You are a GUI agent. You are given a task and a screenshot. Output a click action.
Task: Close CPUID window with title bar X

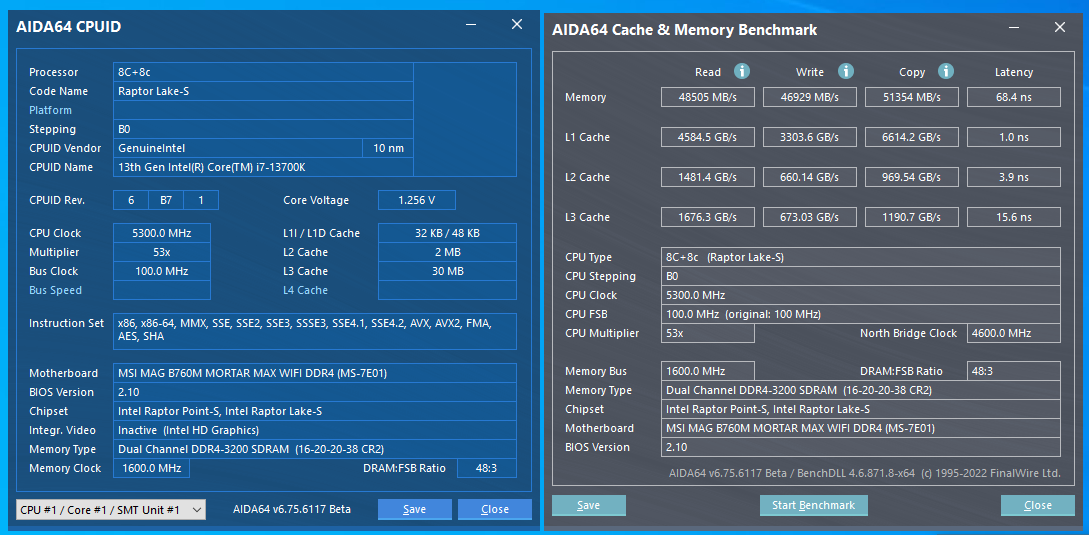517,25
